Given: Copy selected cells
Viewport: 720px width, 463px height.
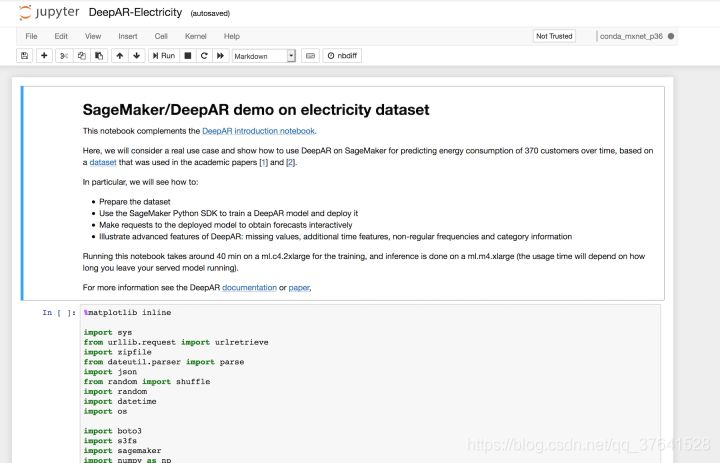Looking at the screenshot, I should point(81,56).
